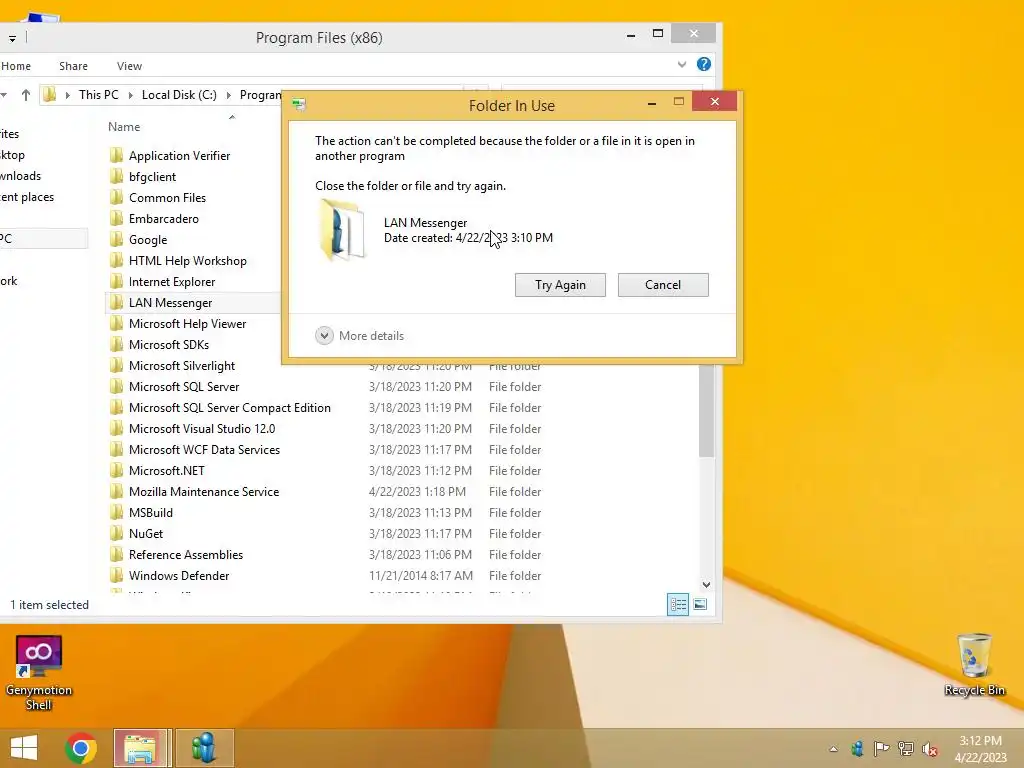The image size is (1024, 768).
Task: Open Genymotion Shell desktop shortcut
Action: click(x=39, y=673)
